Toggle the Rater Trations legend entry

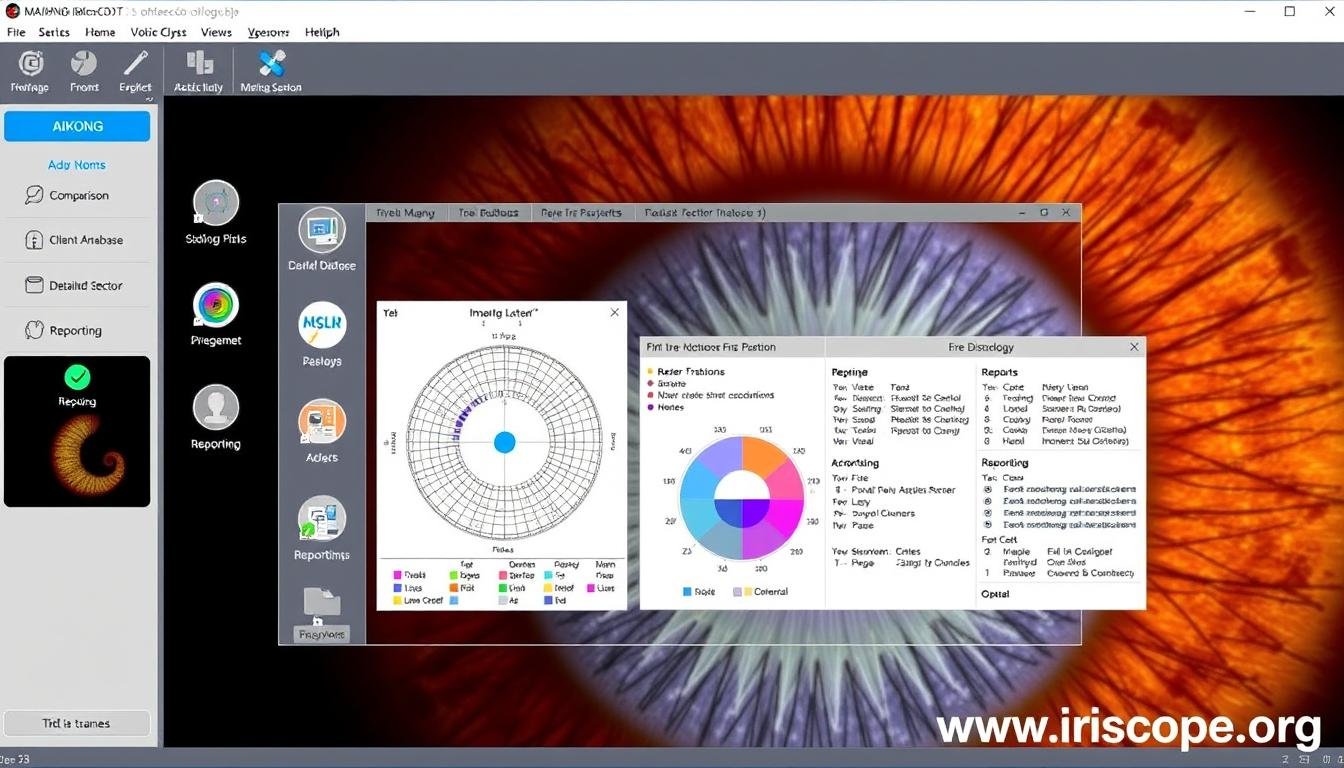point(691,371)
